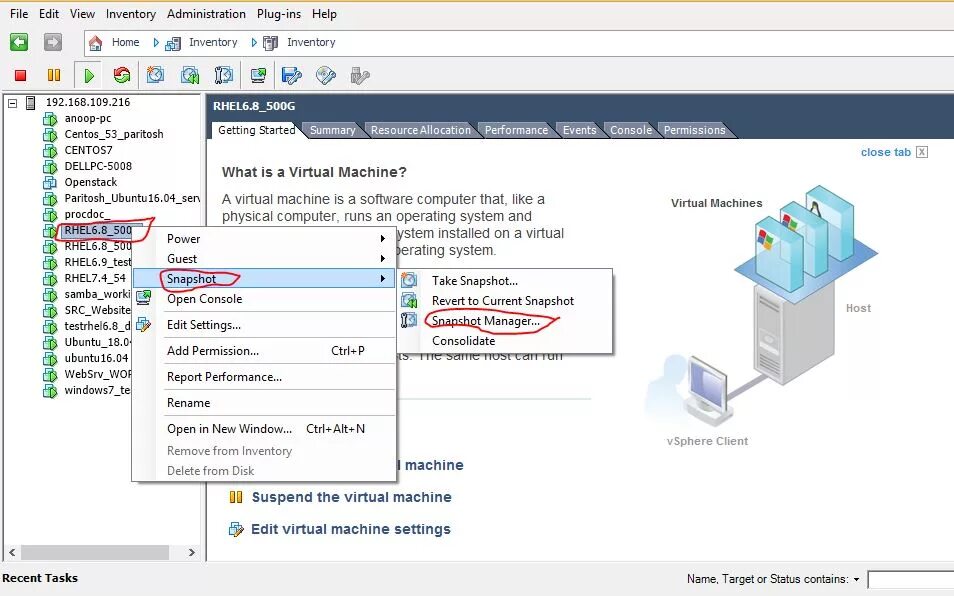This screenshot has height=596, width=954.
Task: Open the Help menu
Action: tap(324, 13)
